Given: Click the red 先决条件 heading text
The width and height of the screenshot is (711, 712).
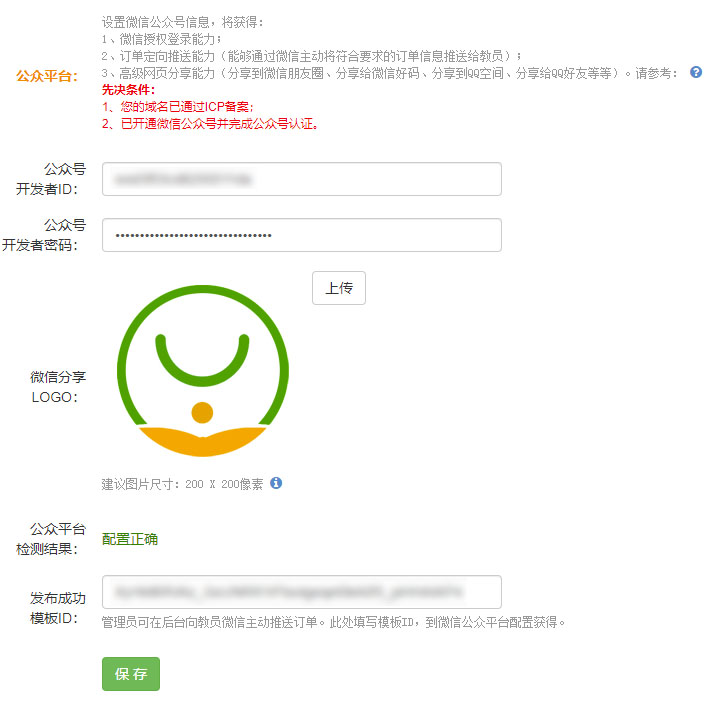Looking at the screenshot, I should click(x=128, y=89).
